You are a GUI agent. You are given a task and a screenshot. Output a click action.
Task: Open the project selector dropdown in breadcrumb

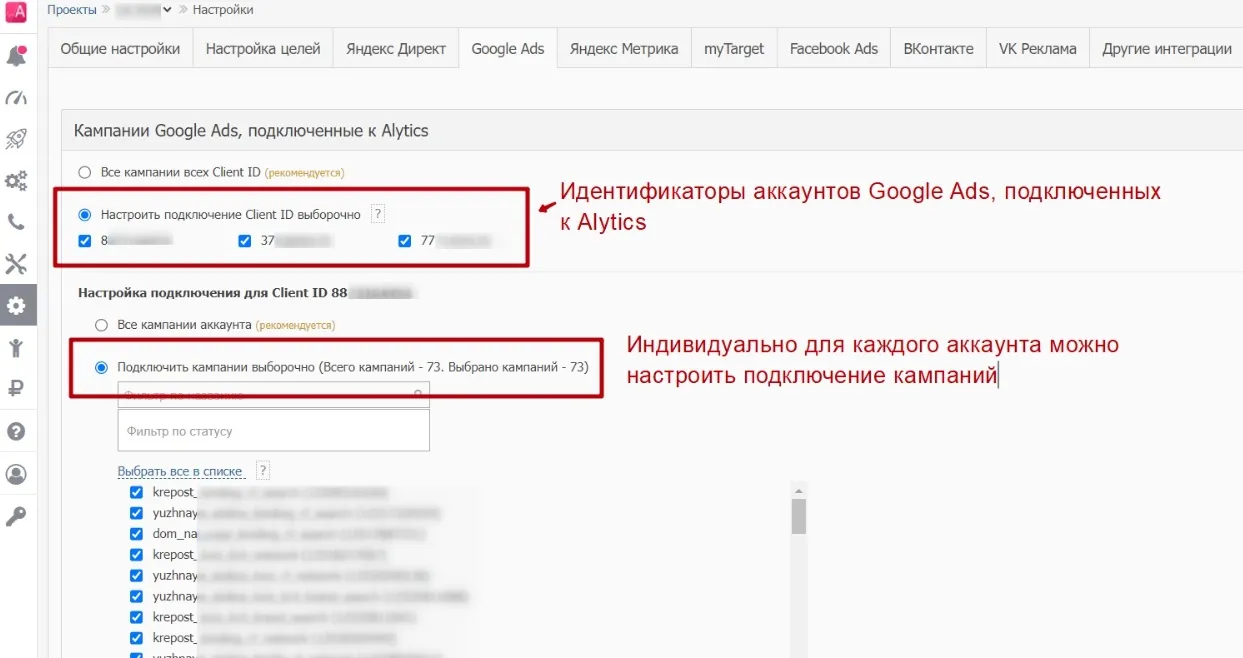[144, 10]
